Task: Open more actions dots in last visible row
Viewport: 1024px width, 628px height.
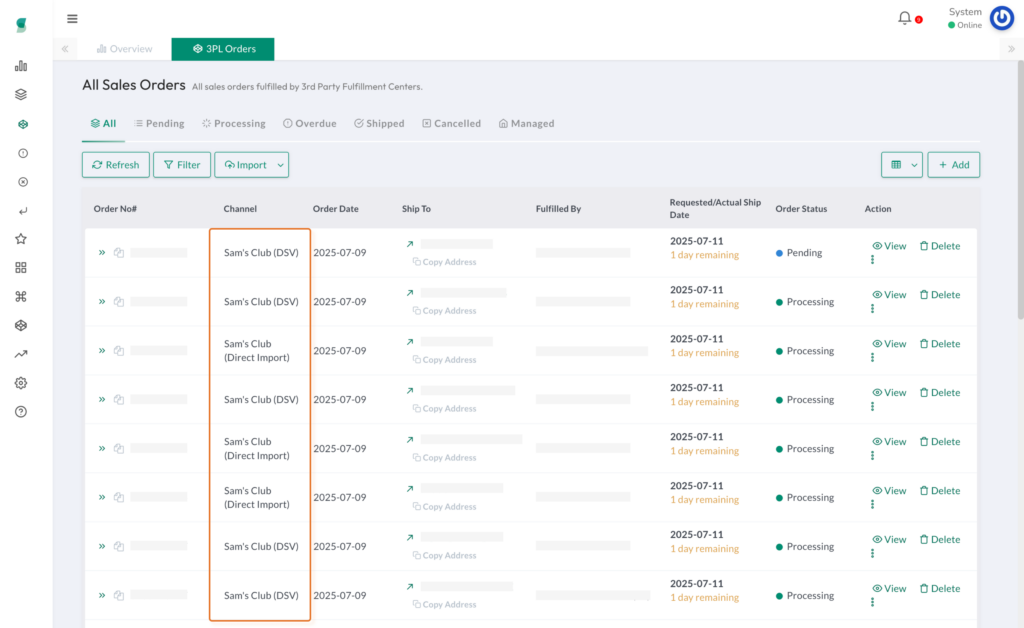Action: coord(872,603)
